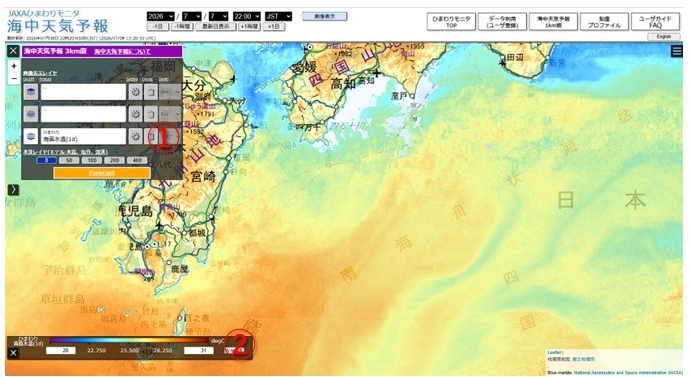Open the hamburger menu on map
The height and width of the screenshot is (377, 690).
pos(677,51)
